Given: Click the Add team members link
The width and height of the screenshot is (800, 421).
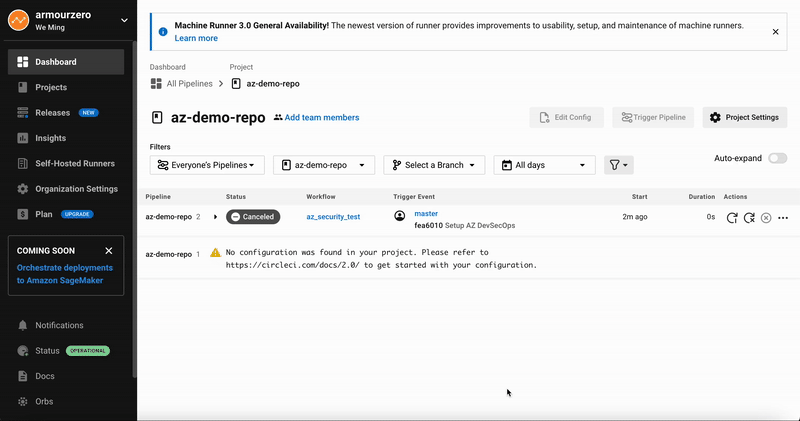Looking at the screenshot, I should [x=316, y=117].
